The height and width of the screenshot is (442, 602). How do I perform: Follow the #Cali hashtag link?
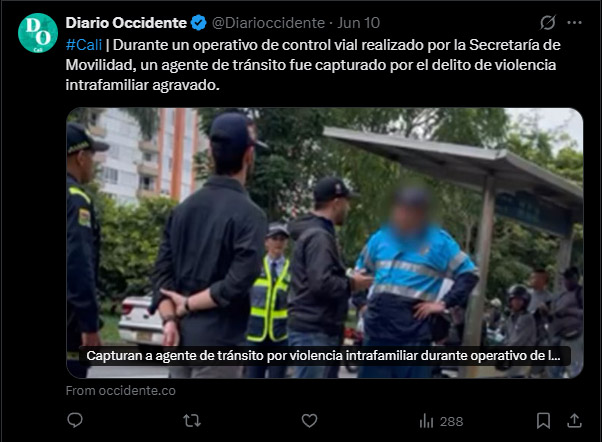tap(84, 45)
